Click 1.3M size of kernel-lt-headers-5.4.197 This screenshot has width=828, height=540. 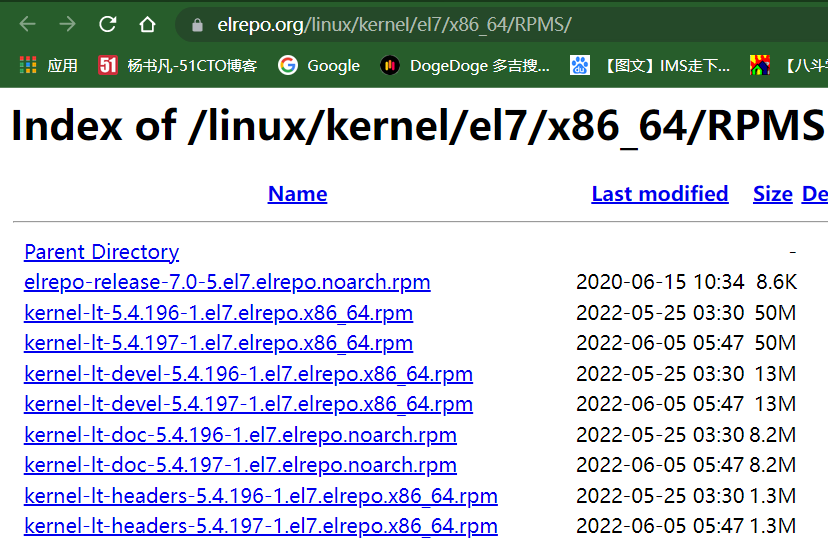click(773, 526)
